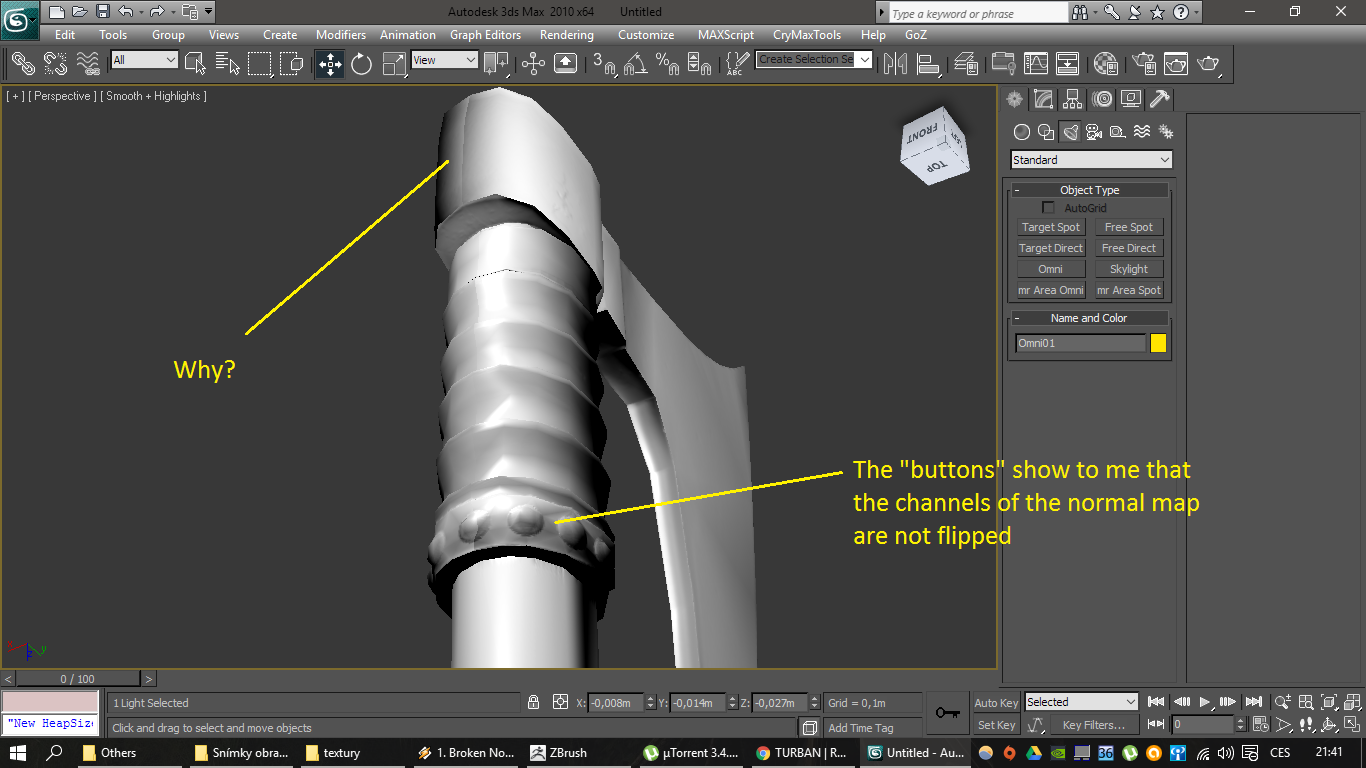Click the Omni light button
The image size is (1366, 768).
click(x=1051, y=269)
